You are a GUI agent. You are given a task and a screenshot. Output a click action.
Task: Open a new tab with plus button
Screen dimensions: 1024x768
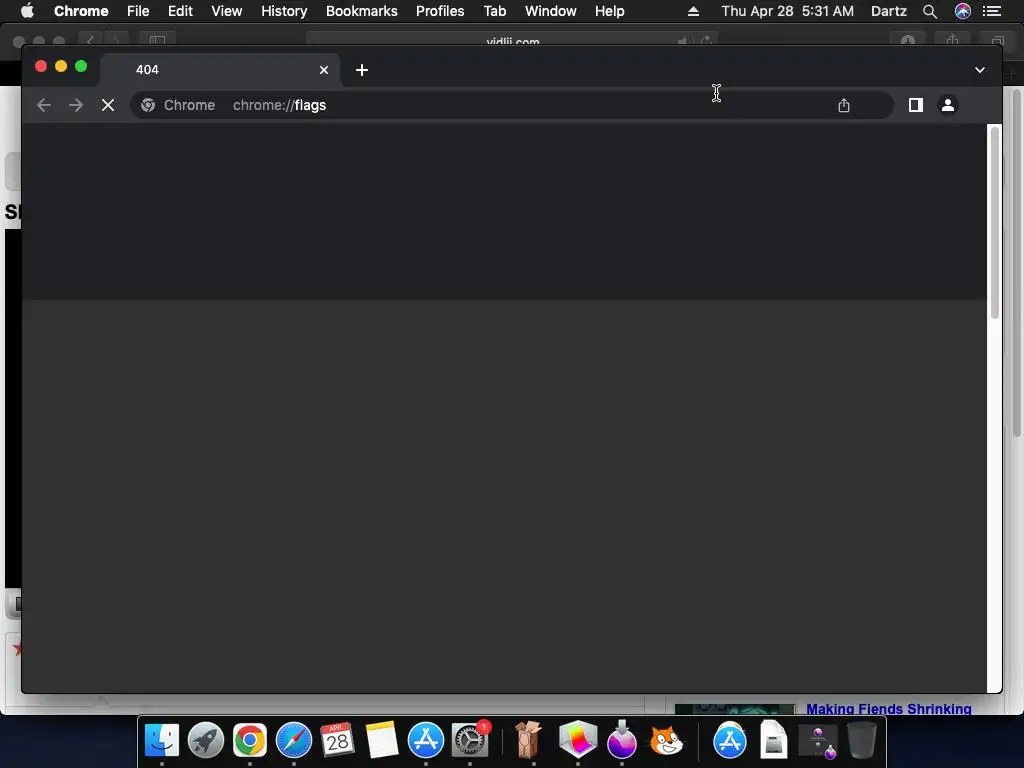tap(362, 70)
